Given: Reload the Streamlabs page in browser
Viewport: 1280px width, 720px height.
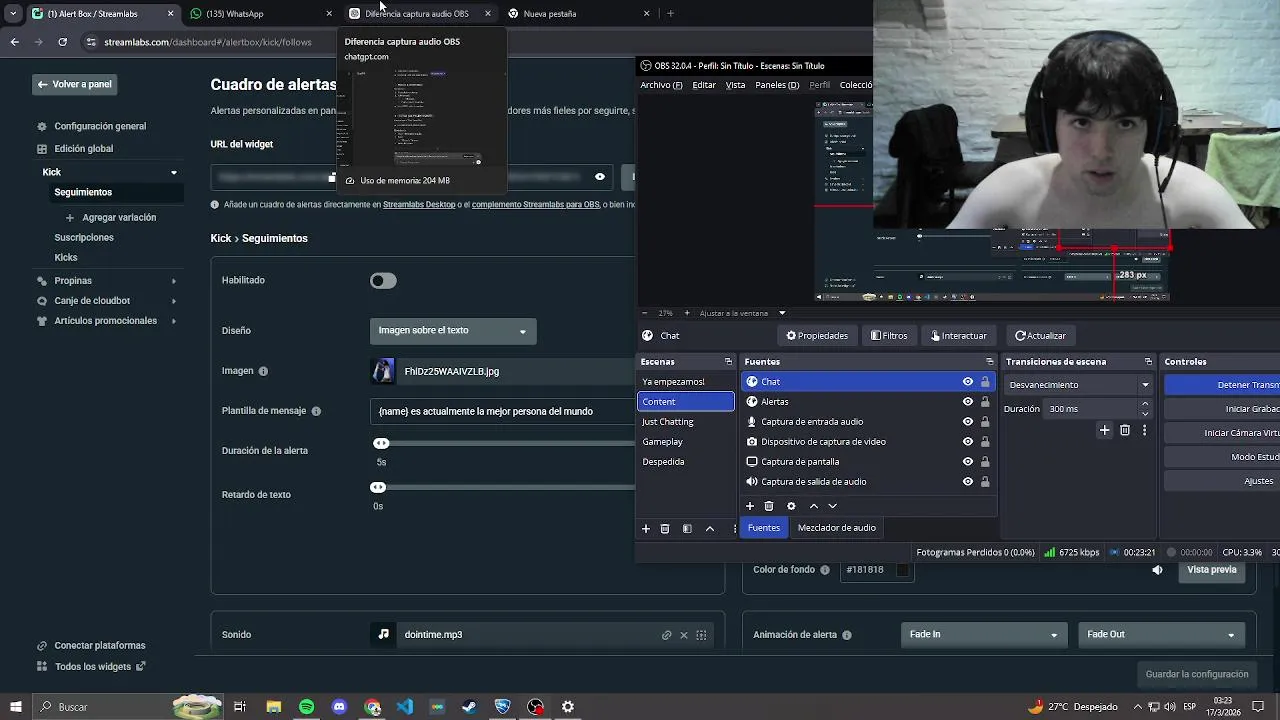Looking at the screenshot, I should pos(62,42).
